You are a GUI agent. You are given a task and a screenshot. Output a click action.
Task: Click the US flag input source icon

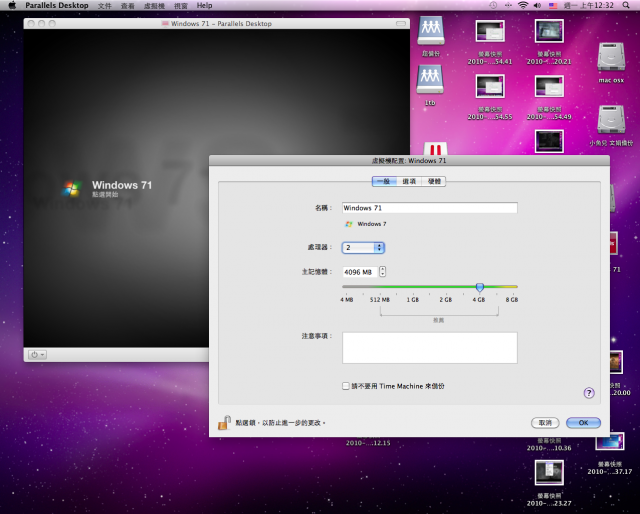pos(553,5)
